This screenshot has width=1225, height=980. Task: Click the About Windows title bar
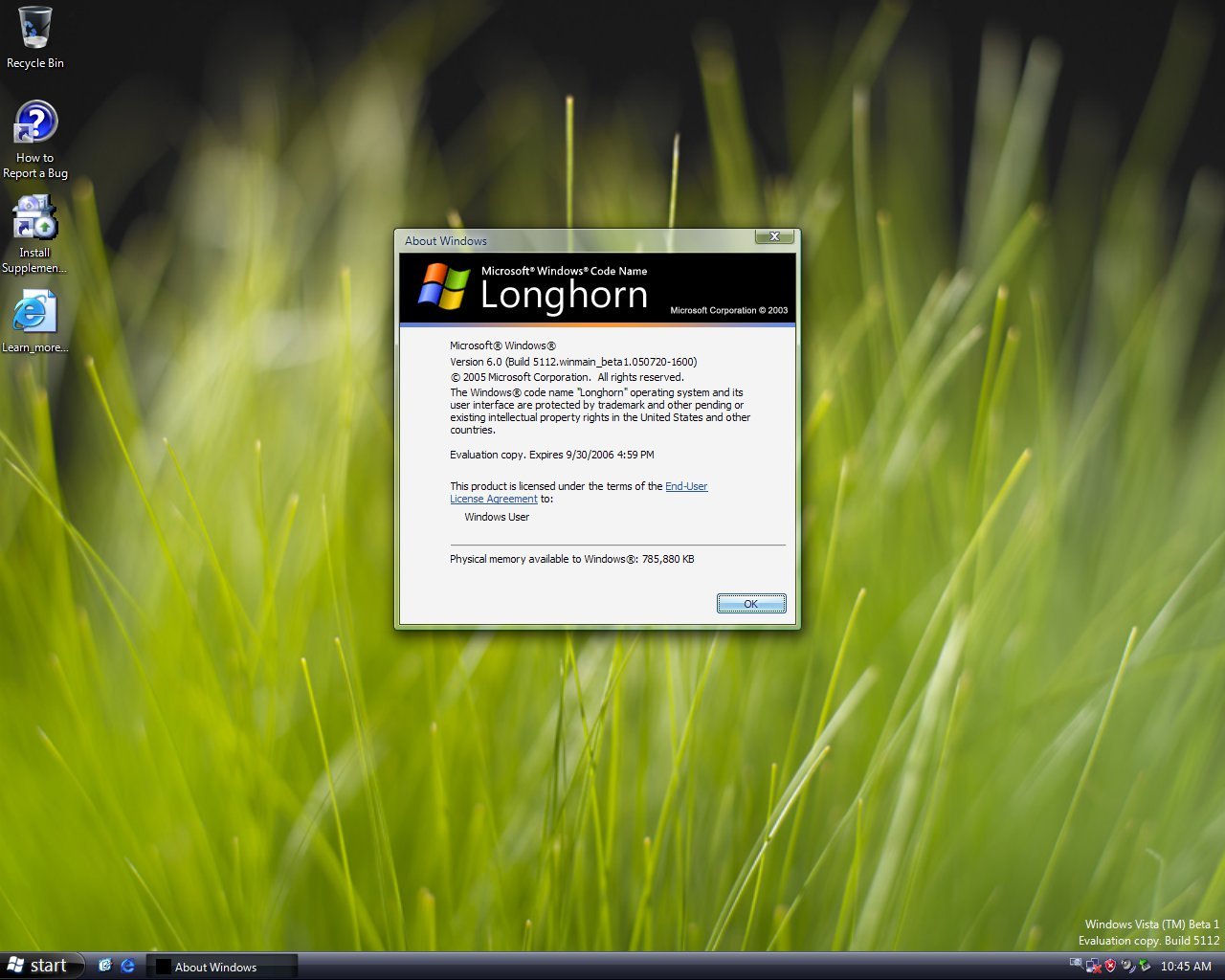pos(574,240)
